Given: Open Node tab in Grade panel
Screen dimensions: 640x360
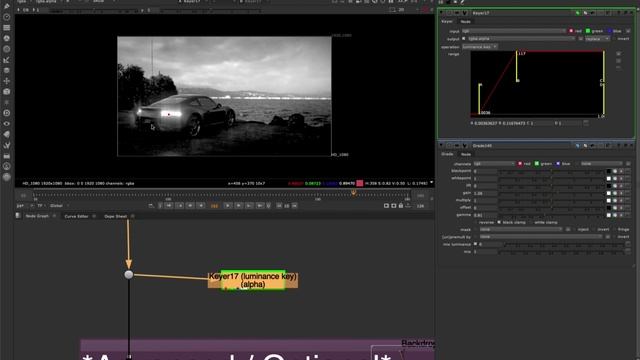Looking at the screenshot, I should pyautogui.click(x=466, y=154).
